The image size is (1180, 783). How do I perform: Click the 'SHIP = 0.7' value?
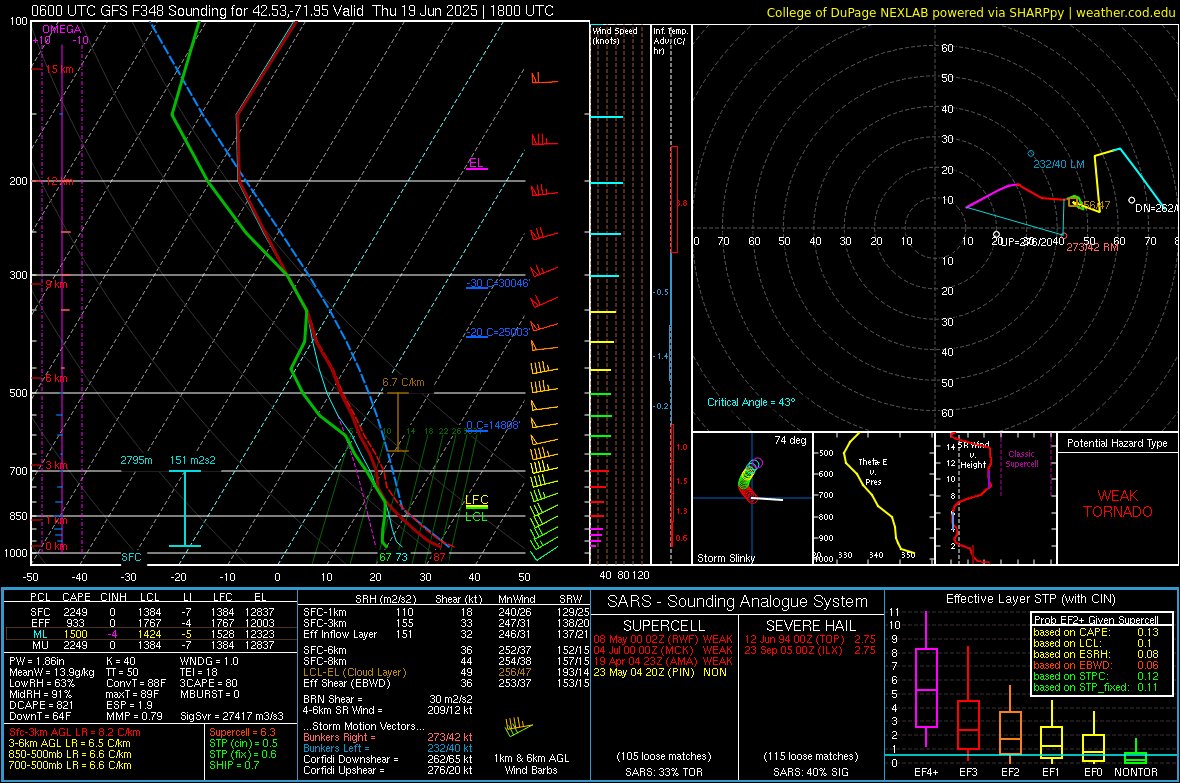(x=234, y=765)
